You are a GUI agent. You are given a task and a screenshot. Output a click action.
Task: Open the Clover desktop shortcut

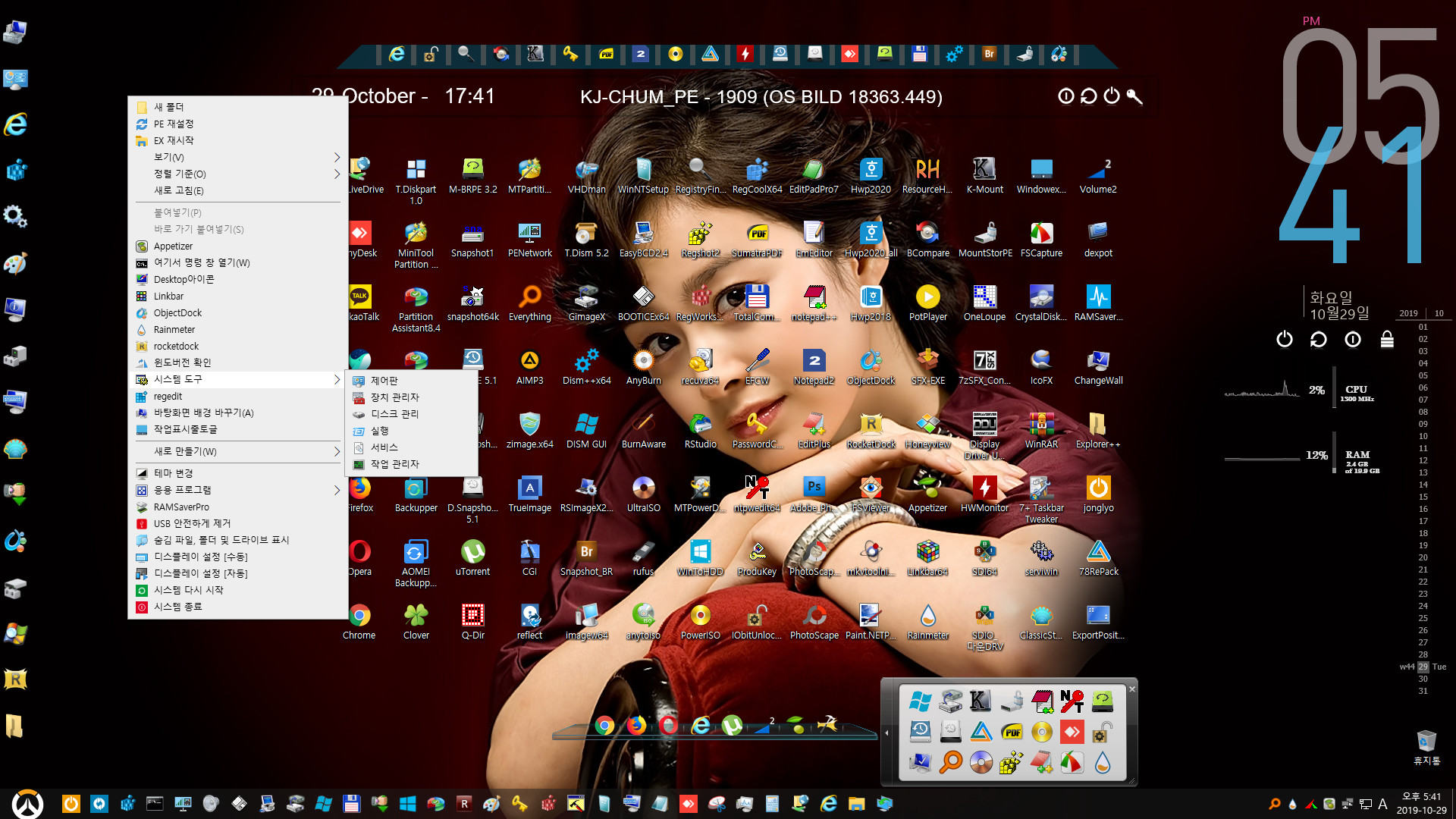click(x=416, y=621)
